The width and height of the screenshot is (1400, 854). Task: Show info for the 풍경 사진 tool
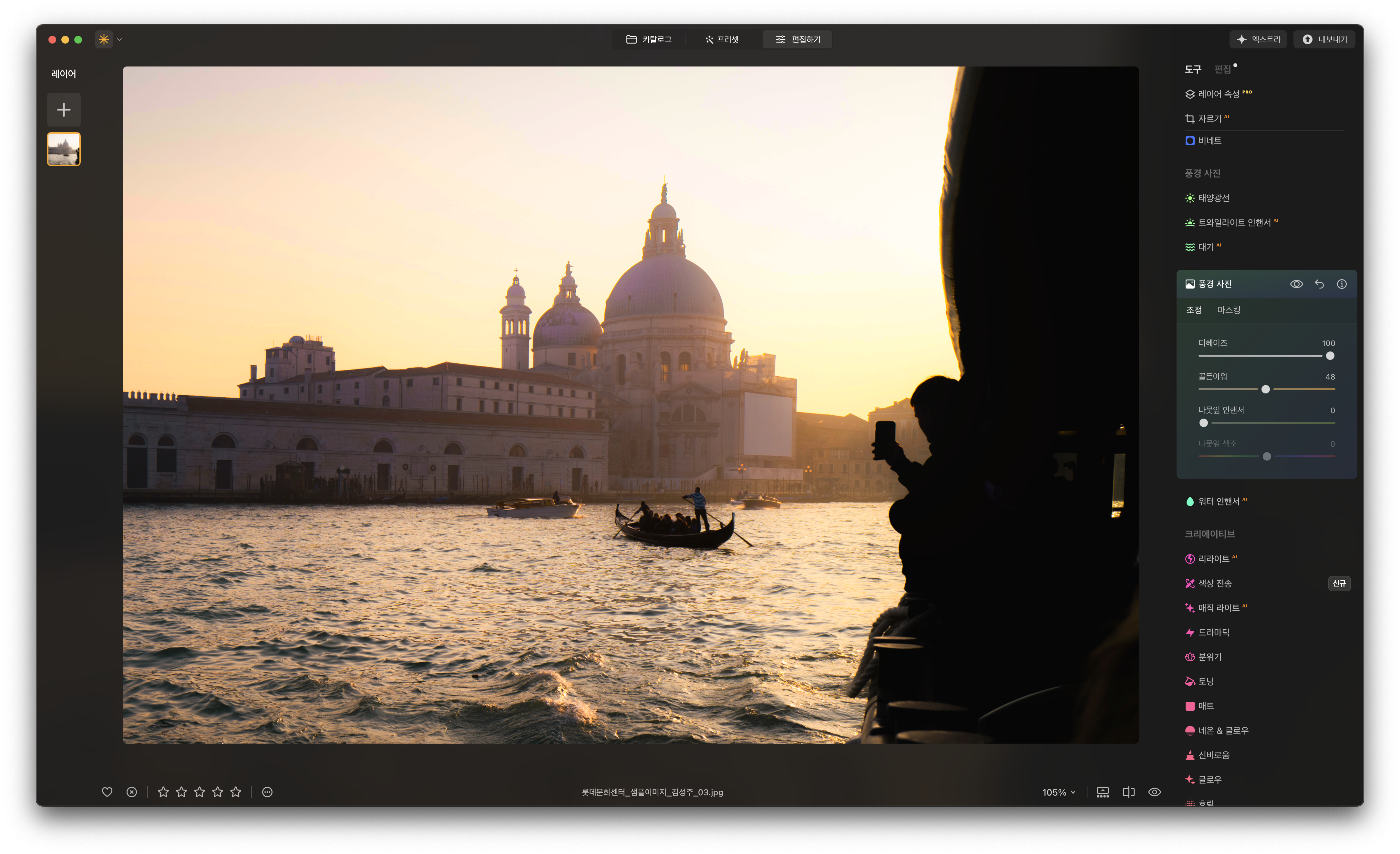tap(1342, 284)
